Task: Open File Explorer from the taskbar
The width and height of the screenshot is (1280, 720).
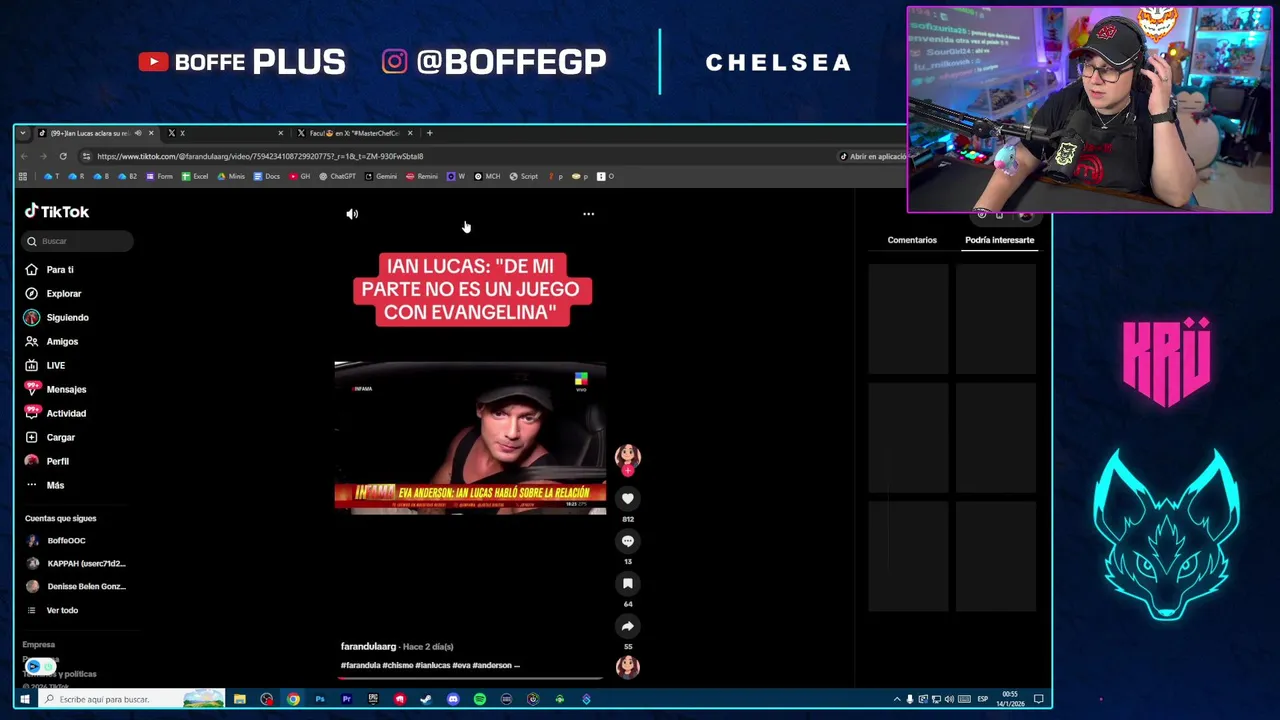Action: 240,699
